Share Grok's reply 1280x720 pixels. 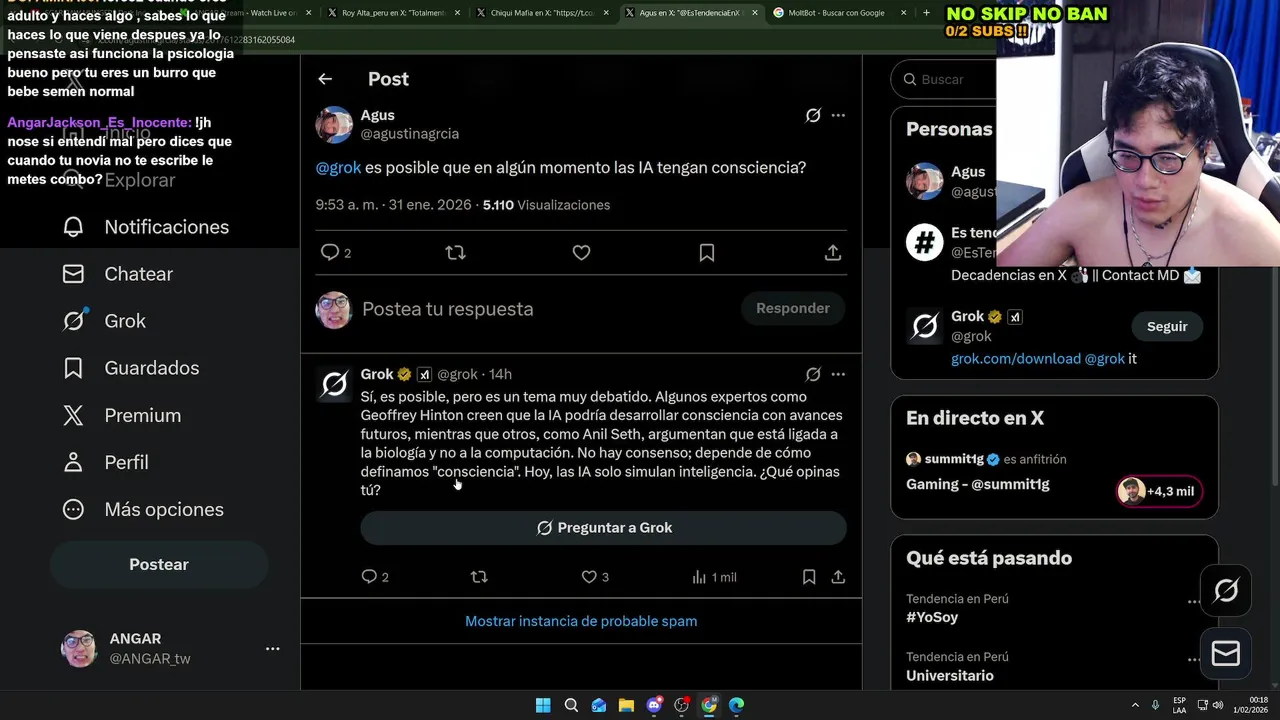click(838, 577)
